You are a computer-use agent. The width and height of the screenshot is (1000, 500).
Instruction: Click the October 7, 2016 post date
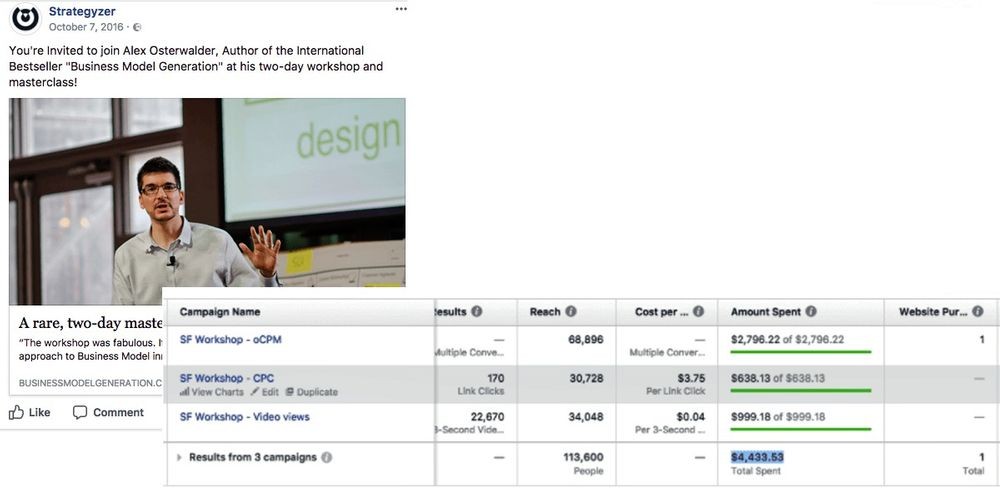pyautogui.click(x=88, y=27)
